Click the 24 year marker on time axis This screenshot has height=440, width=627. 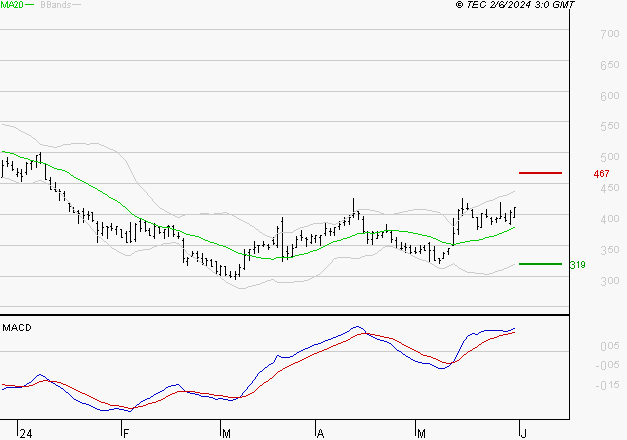point(26,434)
